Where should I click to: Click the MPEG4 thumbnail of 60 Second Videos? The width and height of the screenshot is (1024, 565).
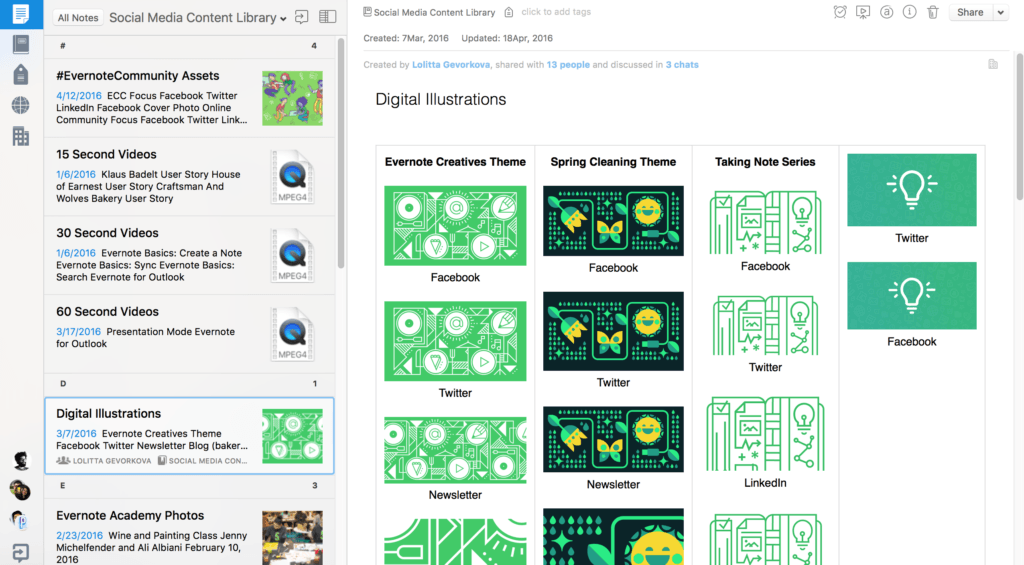(293, 334)
